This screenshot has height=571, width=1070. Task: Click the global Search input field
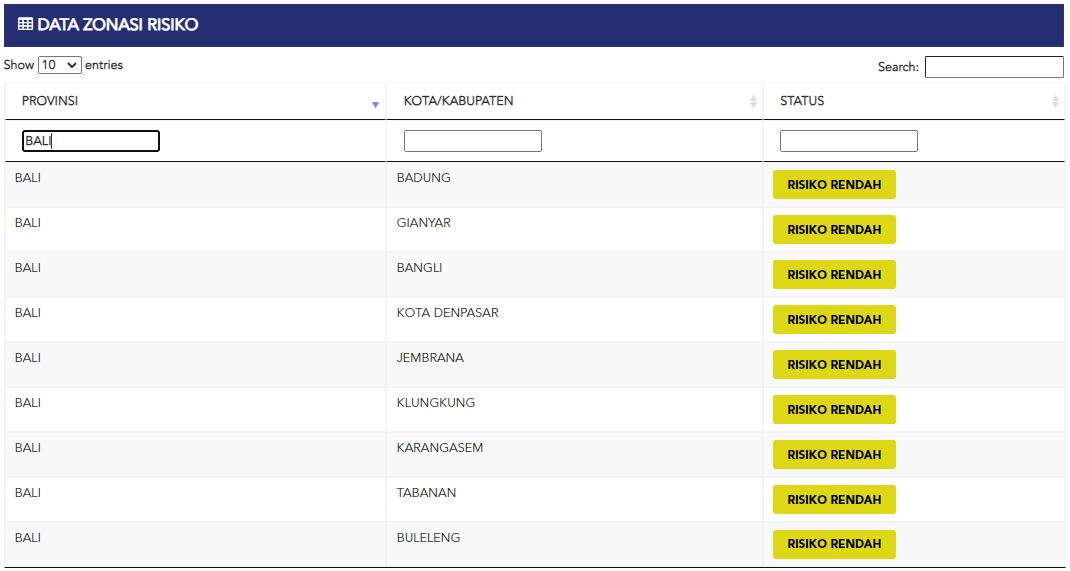(993, 67)
